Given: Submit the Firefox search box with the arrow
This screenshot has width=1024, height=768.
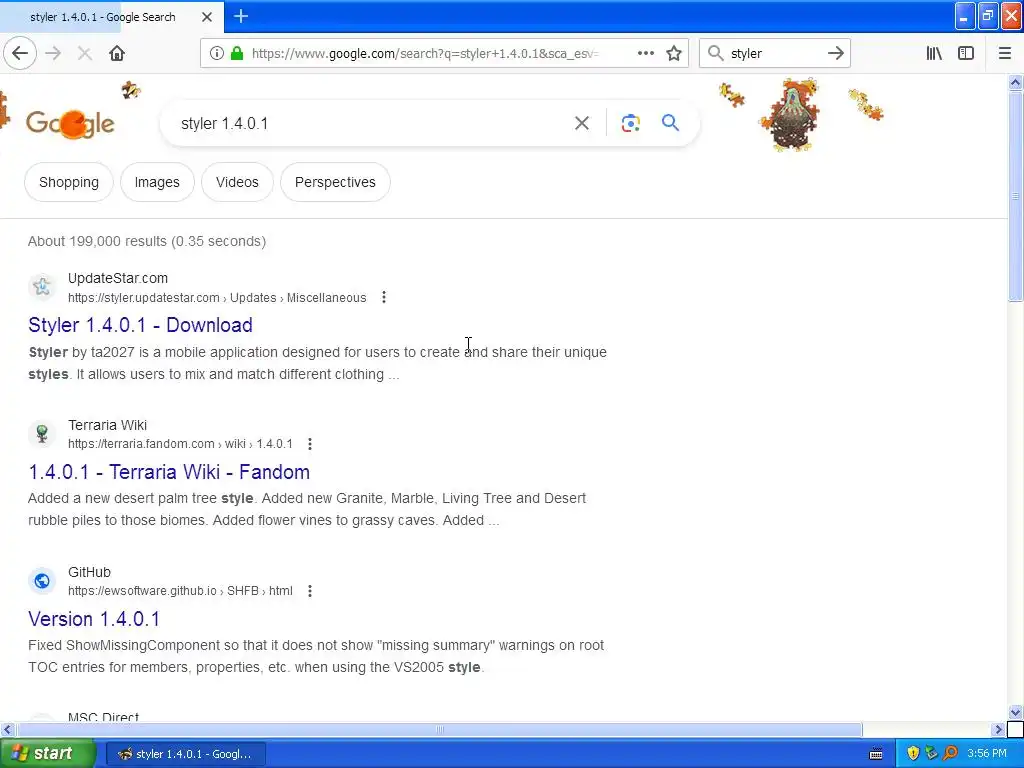Looking at the screenshot, I should (836, 54).
